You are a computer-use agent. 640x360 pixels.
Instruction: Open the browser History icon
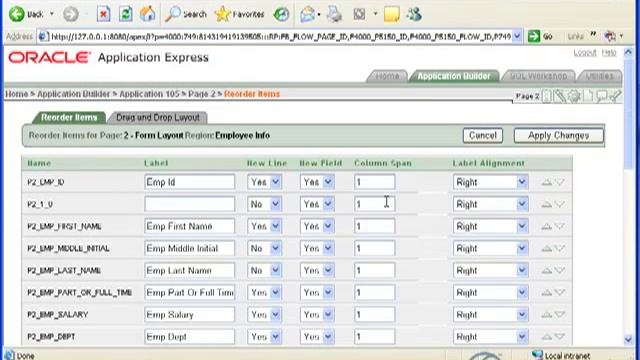click(281, 14)
